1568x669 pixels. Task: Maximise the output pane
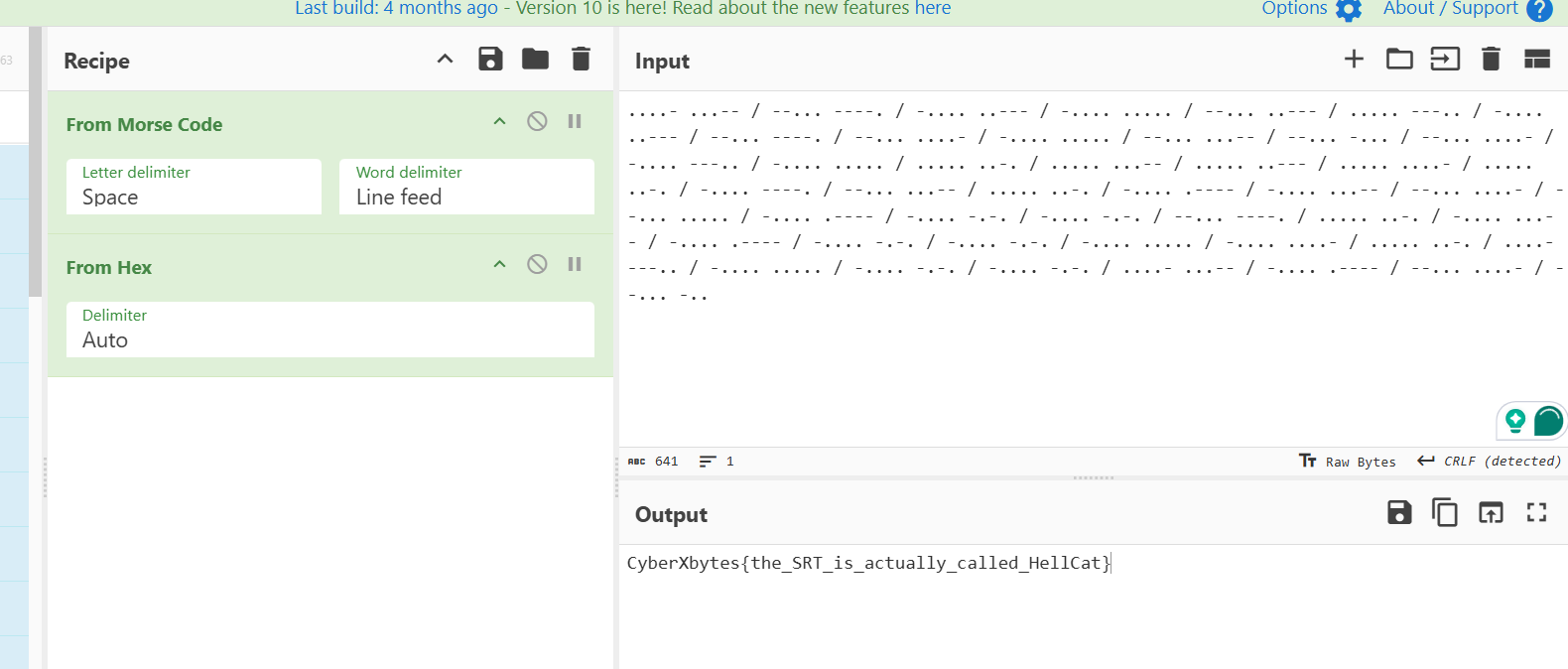1536,513
